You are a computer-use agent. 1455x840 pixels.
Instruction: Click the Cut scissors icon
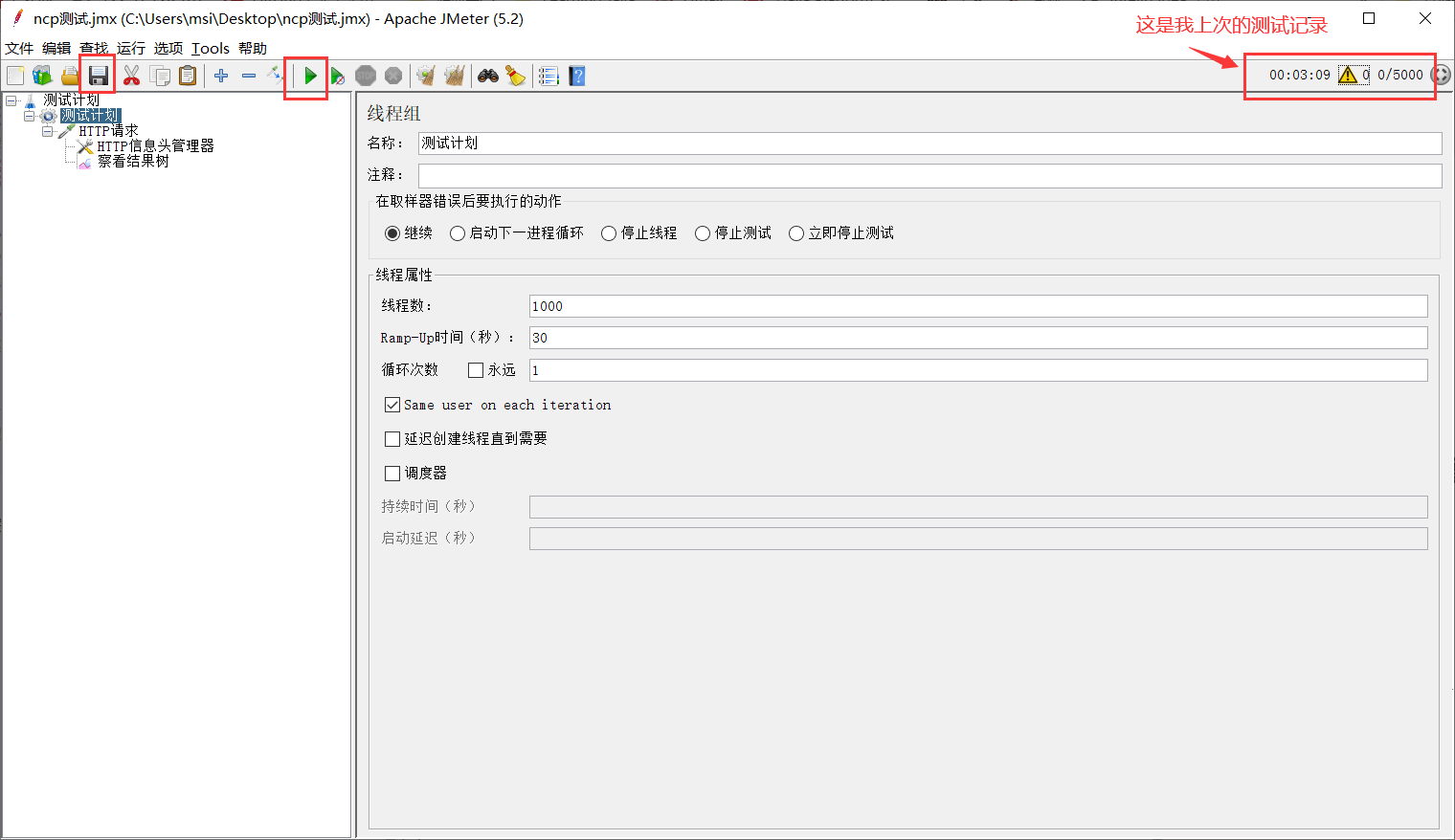point(132,76)
